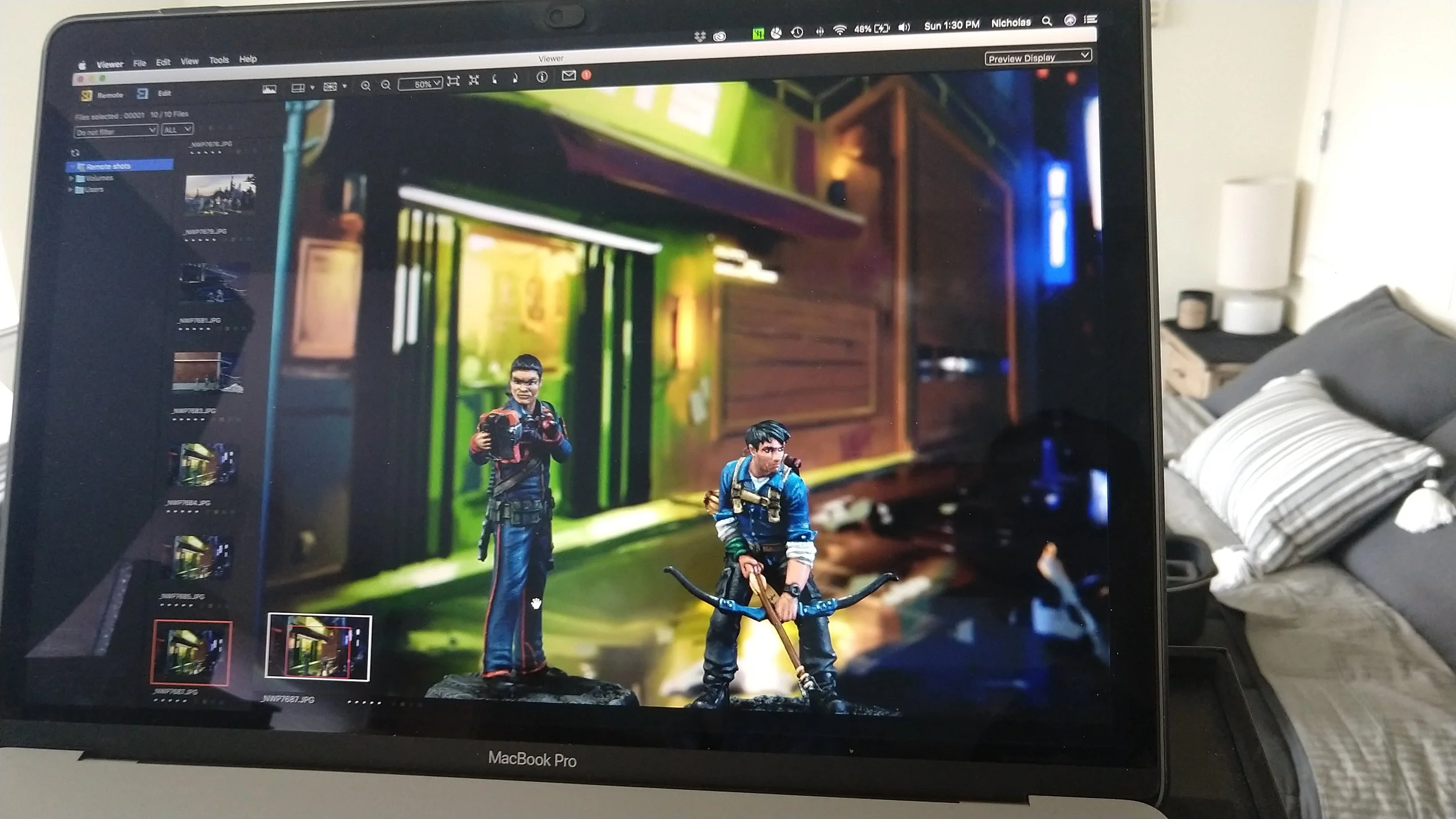1456x819 pixels.
Task: Select thumbnail above _NWP7683.JPG label
Action: pos(207,372)
